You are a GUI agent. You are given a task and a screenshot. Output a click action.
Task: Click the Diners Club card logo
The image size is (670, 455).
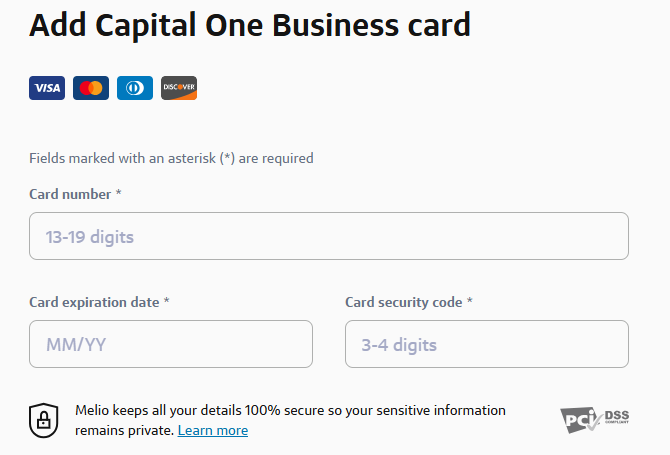(x=135, y=88)
